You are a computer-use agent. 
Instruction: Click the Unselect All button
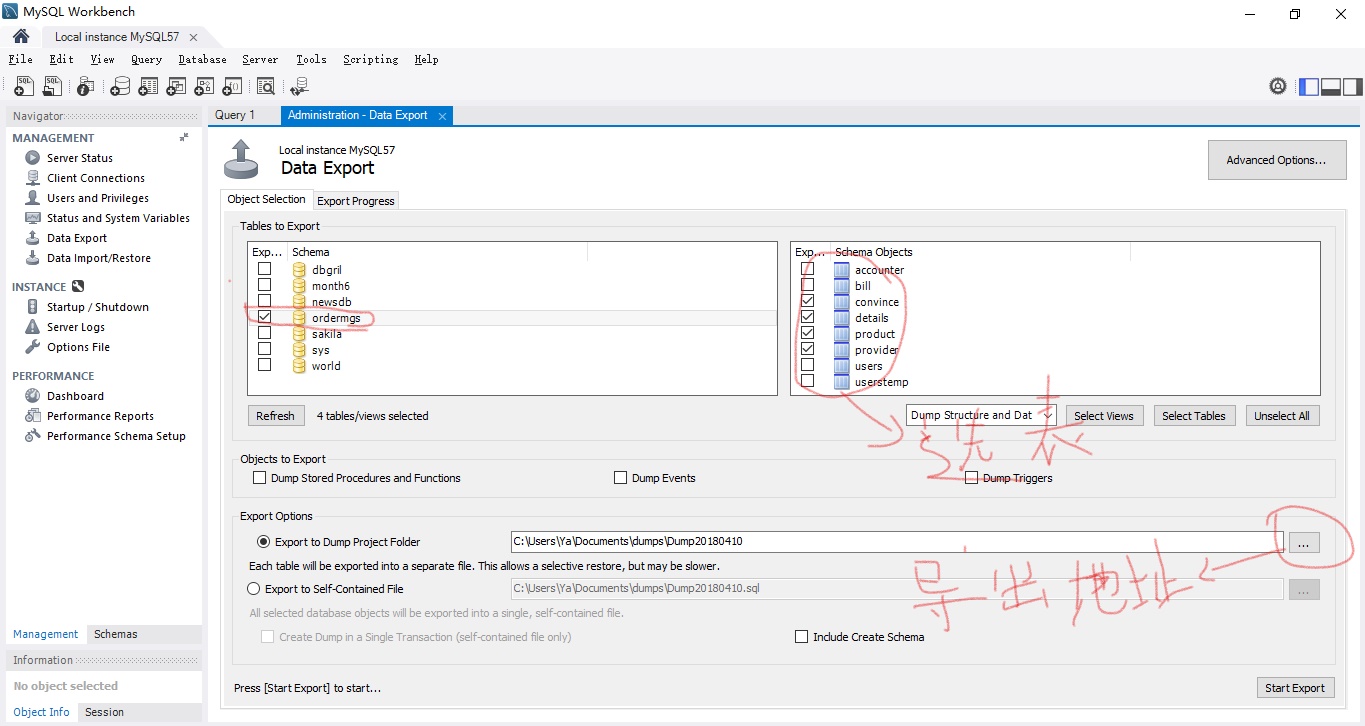coord(1282,416)
